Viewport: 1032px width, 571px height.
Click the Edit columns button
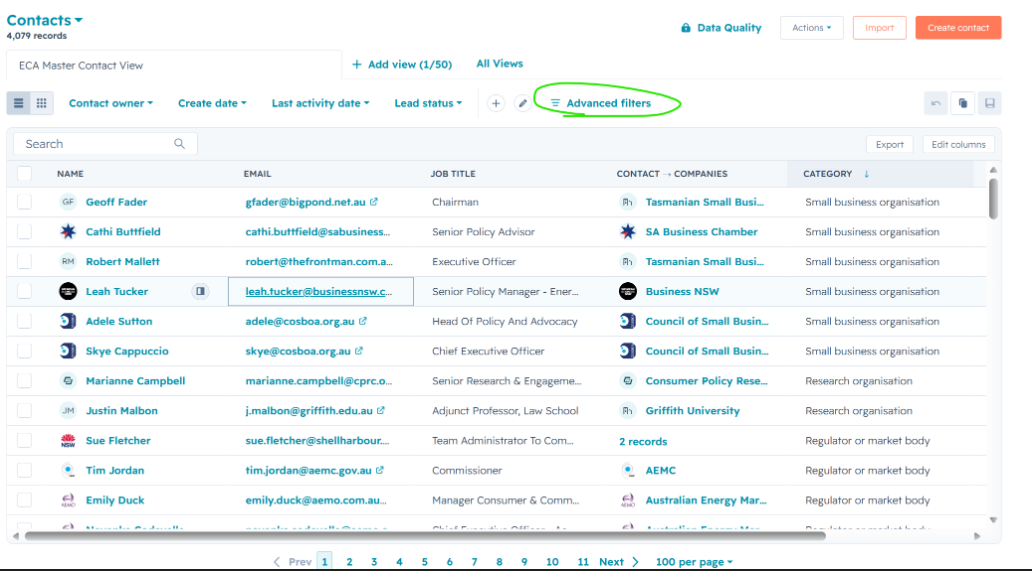tap(958, 145)
